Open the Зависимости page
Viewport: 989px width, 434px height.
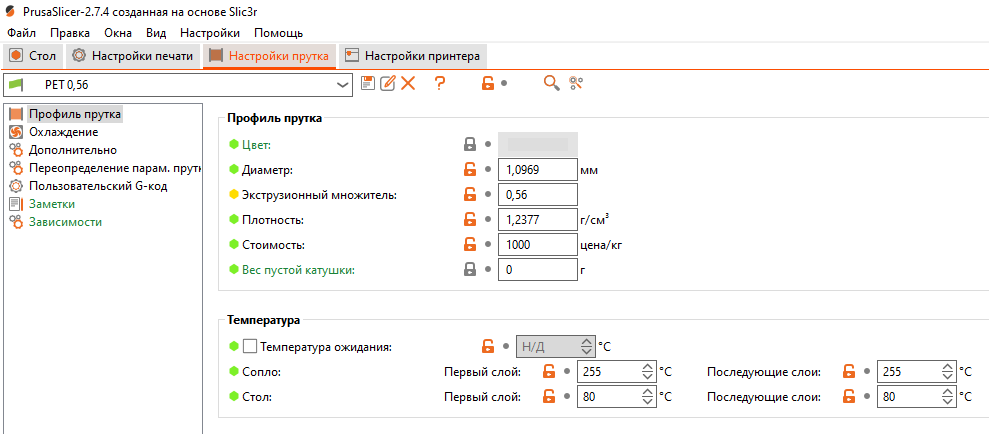[65, 222]
